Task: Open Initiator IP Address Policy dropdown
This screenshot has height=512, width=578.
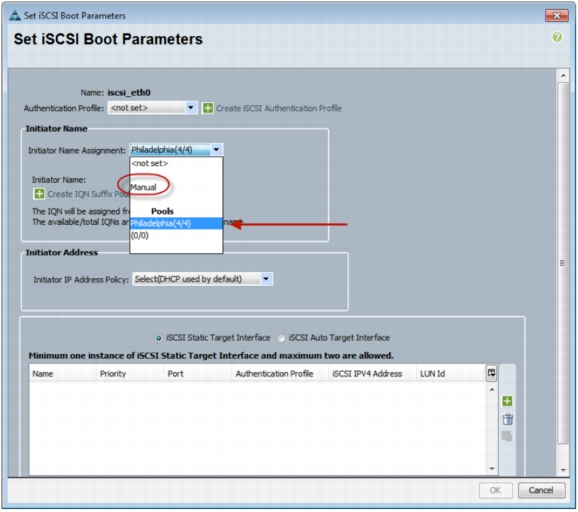Action: pos(266,279)
